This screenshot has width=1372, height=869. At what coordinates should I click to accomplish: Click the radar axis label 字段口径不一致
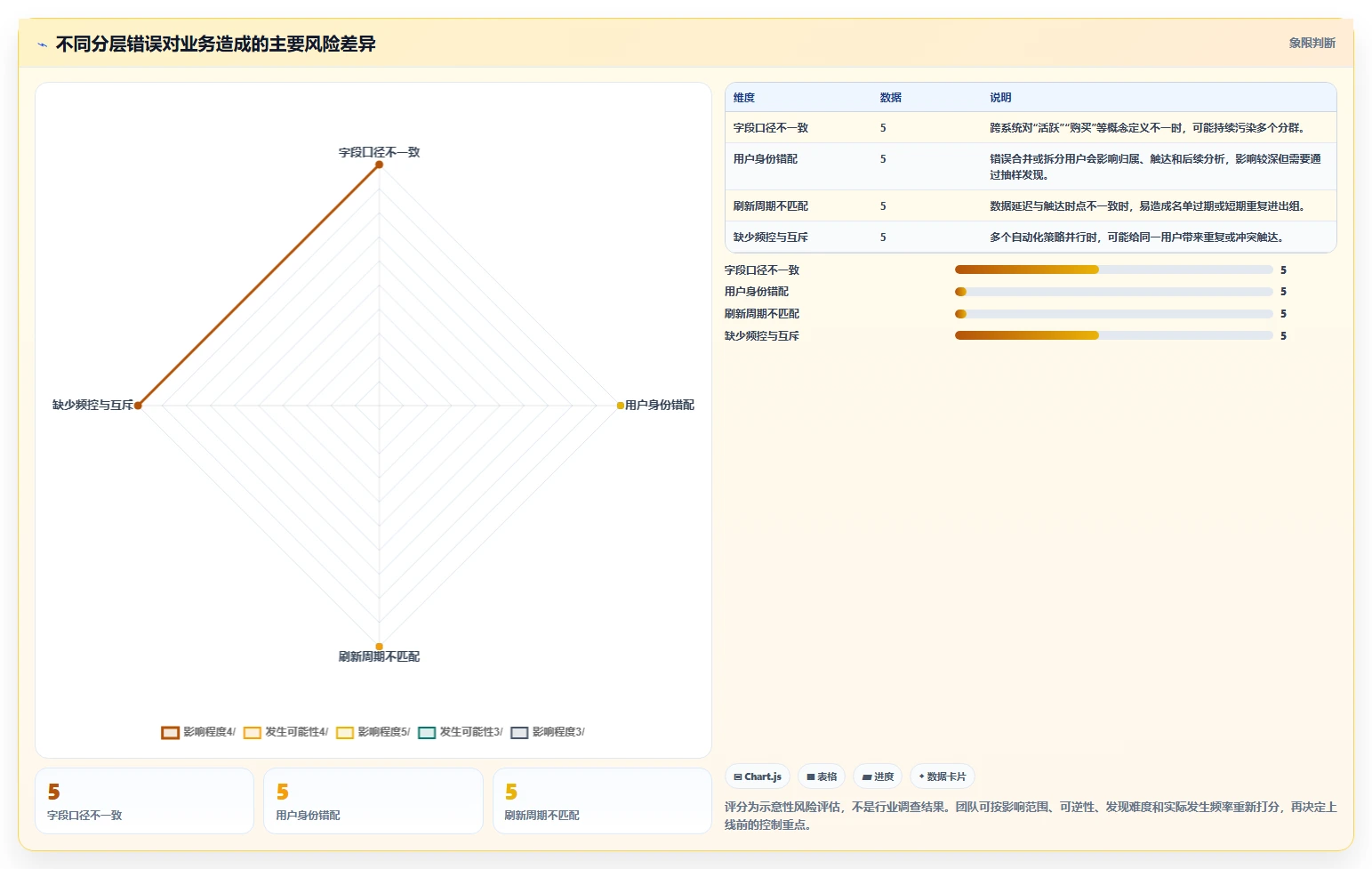pyautogui.click(x=379, y=152)
